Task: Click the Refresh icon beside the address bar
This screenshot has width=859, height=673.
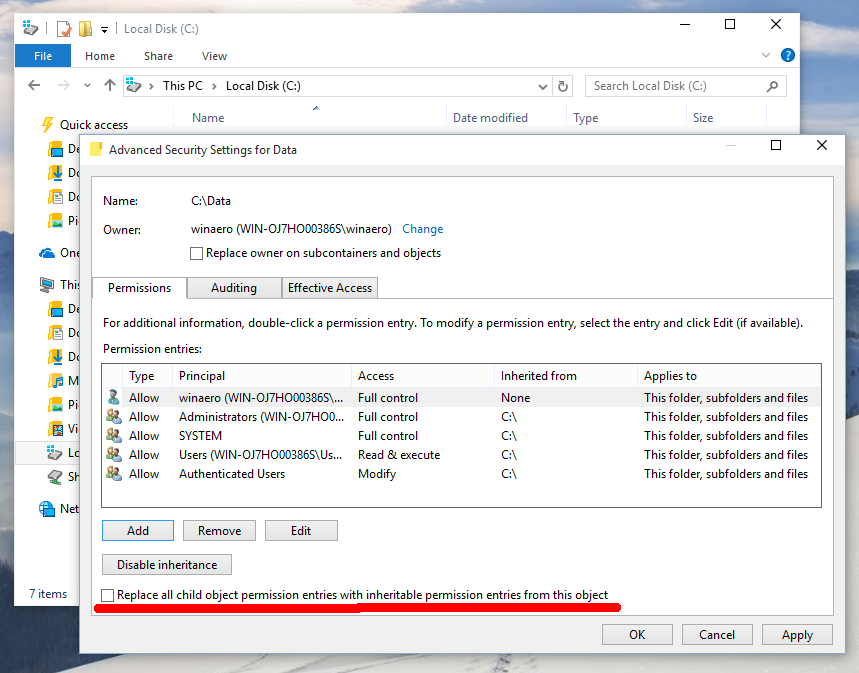Action: click(x=563, y=86)
